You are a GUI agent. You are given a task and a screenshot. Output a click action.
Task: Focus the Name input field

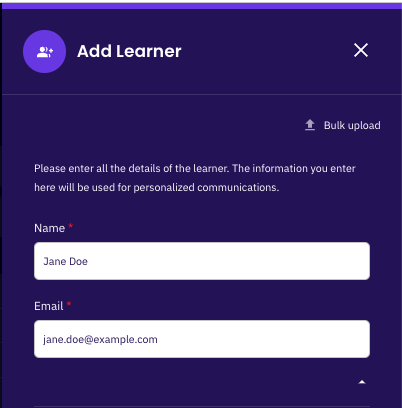tap(202, 261)
